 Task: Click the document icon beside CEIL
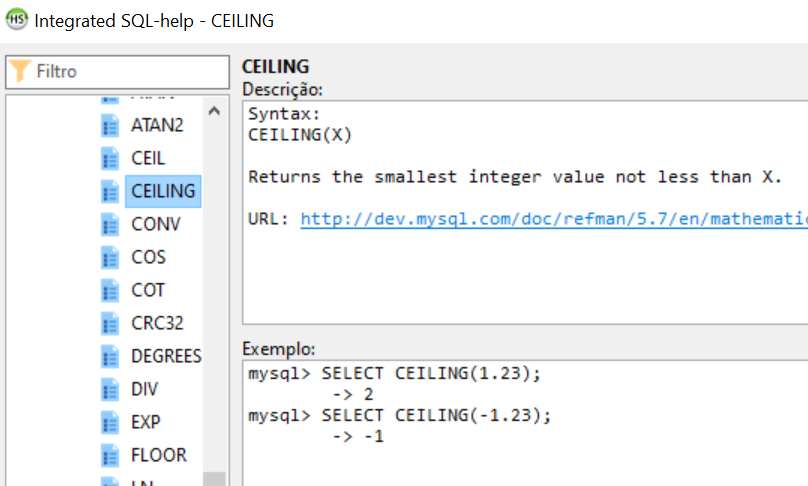(x=110, y=158)
